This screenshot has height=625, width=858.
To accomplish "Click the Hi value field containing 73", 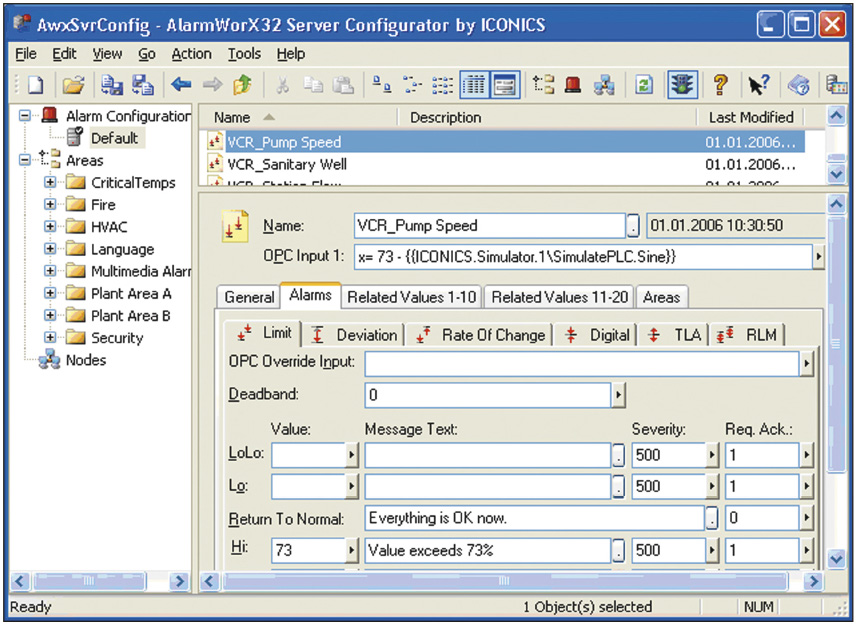I will coord(308,550).
